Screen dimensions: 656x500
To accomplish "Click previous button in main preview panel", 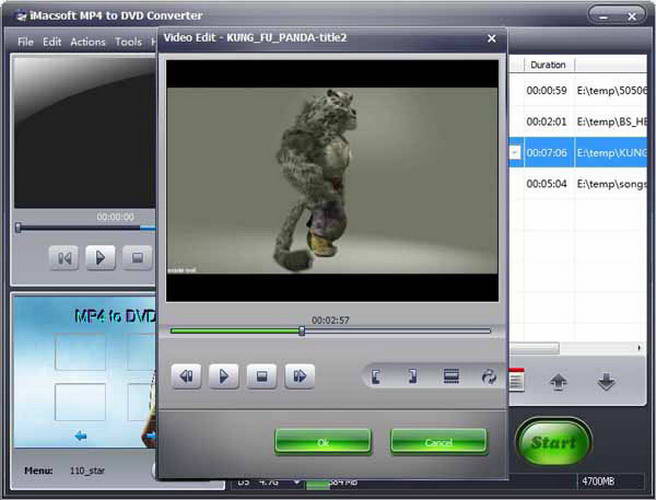I will click(x=64, y=258).
